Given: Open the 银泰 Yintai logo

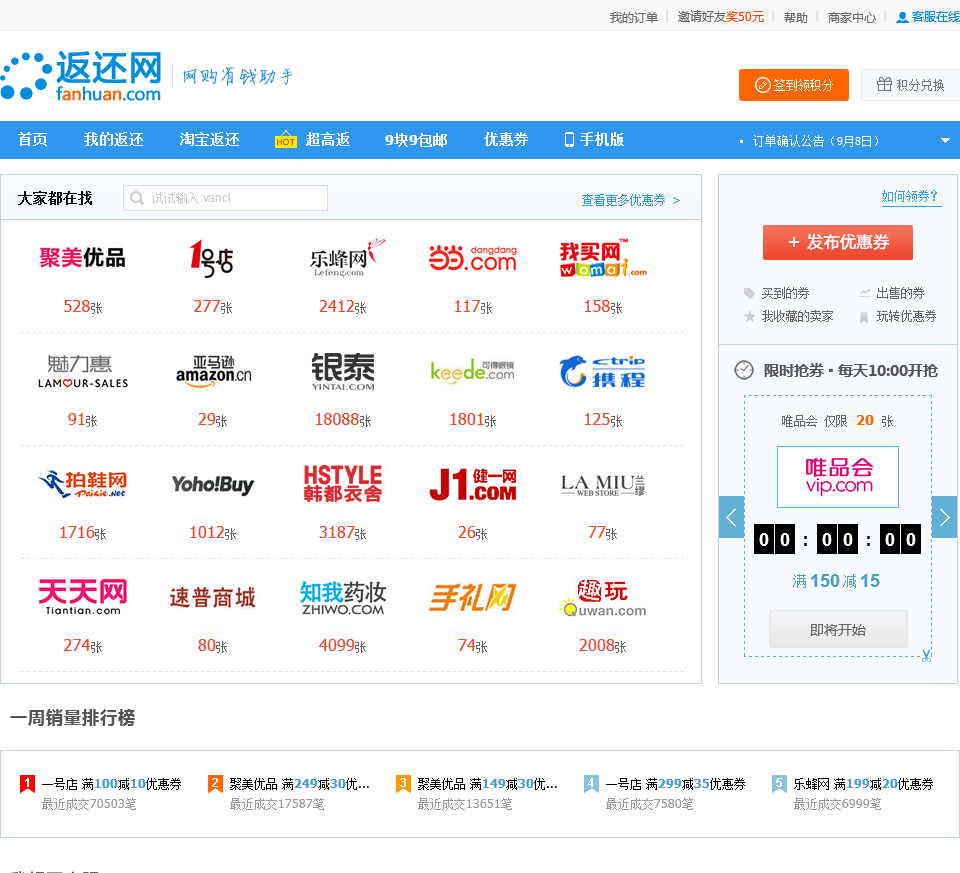Looking at the screenshot, I should point(343,371).
